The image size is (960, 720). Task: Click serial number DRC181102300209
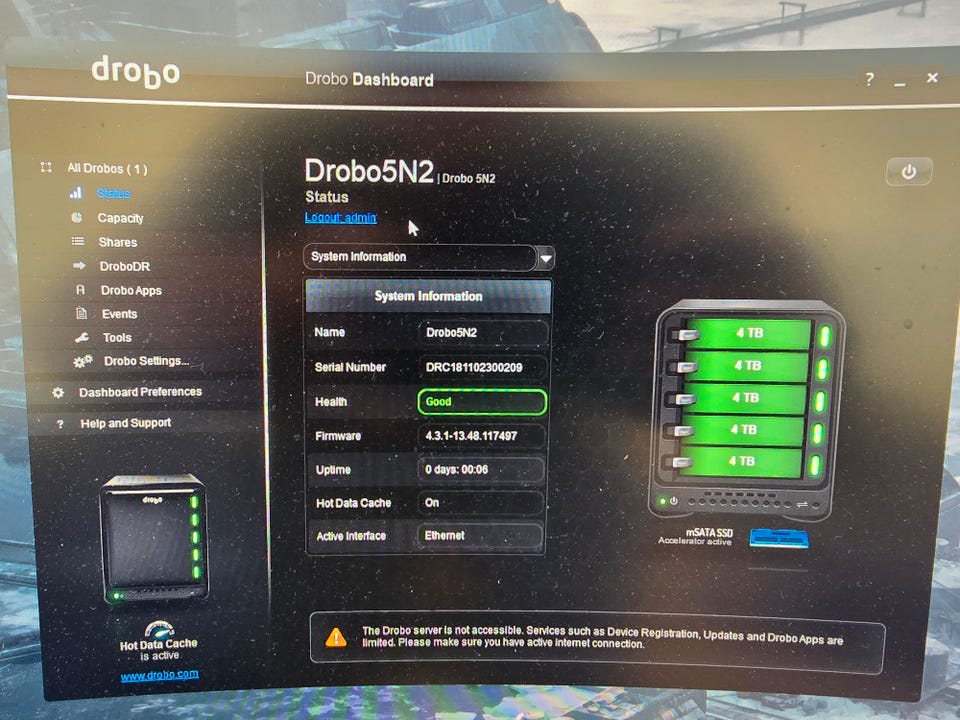click(482, 367)
